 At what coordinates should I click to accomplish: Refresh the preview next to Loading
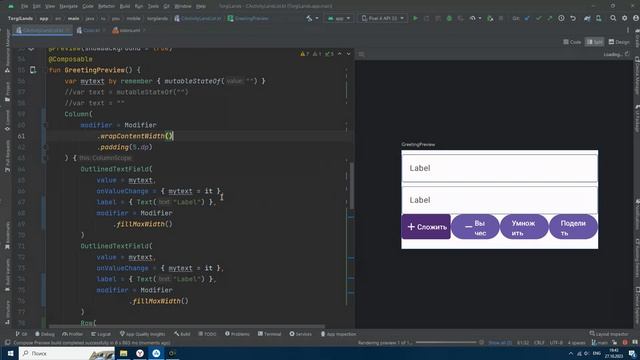(627, 54)
